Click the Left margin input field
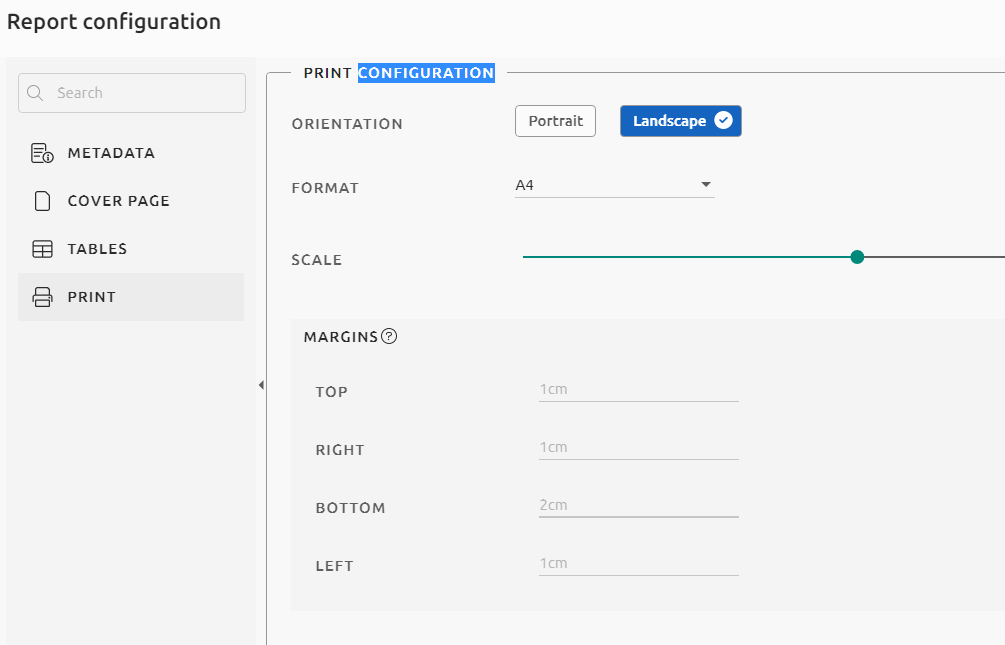This screenshot has width=1005, height=645. (x=638, y=564)
